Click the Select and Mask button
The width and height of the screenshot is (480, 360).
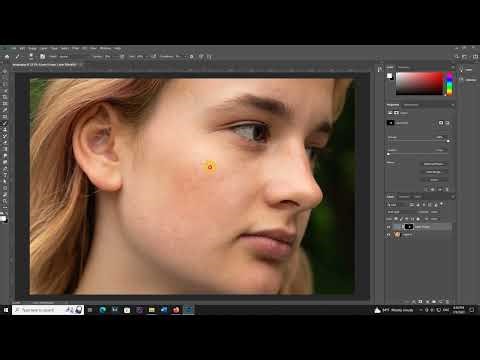coord(434,164)
